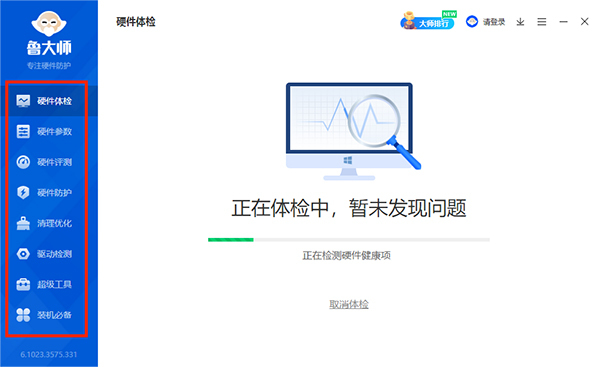Click the monitor magnifier illustration
This screenshot has width=600, height=367.
point(353,131)
